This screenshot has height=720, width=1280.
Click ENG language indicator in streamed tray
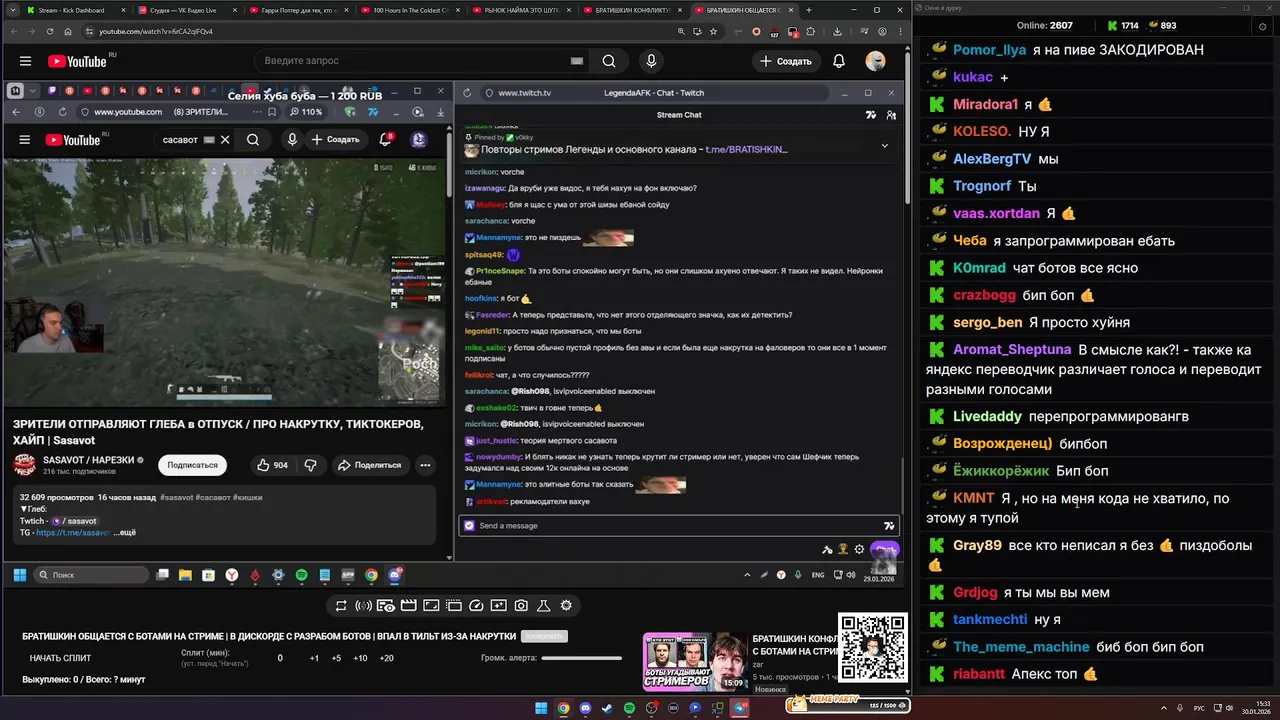818,575
